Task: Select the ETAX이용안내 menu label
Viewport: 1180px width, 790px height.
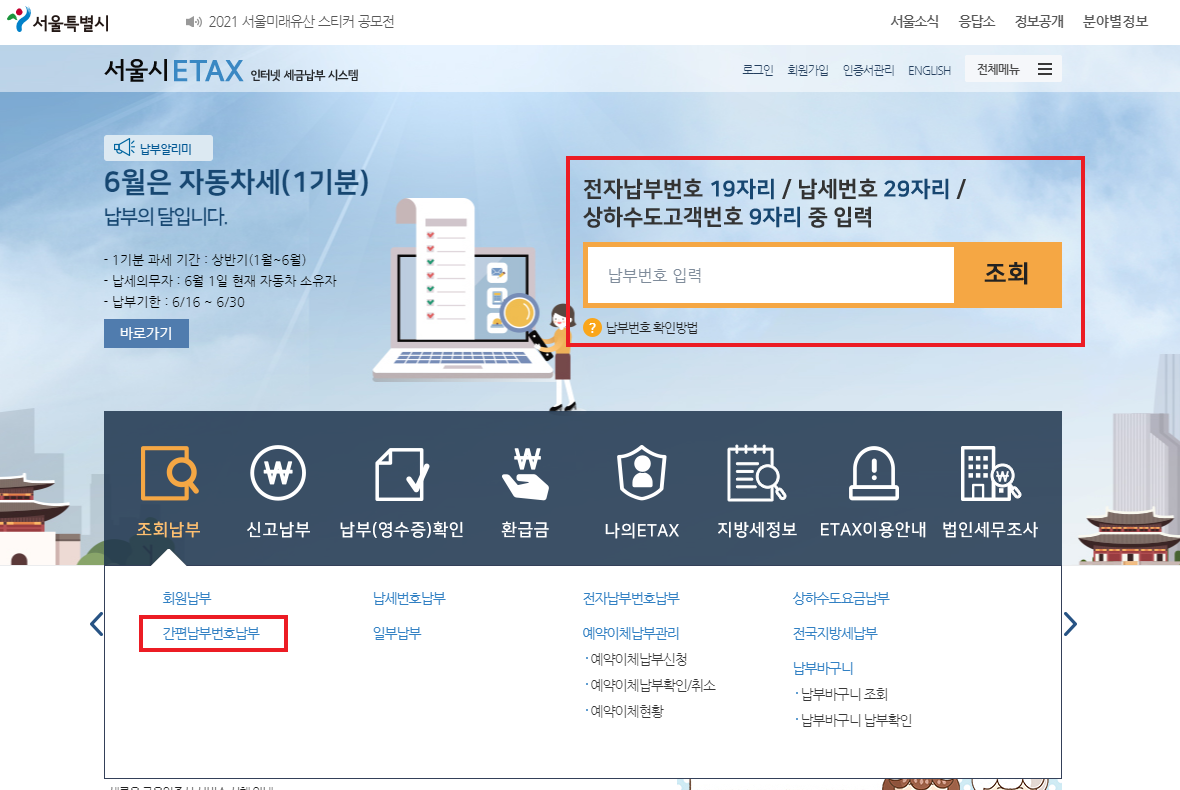Action: (x=873, y=530)
